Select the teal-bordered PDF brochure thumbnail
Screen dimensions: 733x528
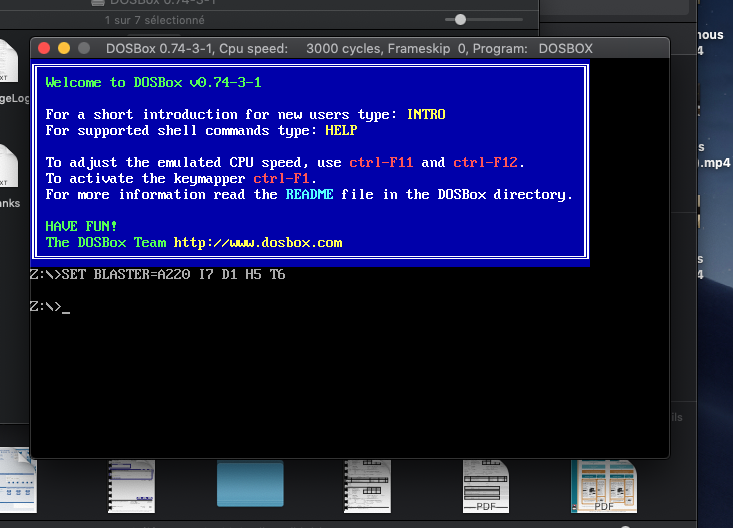click(604, 486)
